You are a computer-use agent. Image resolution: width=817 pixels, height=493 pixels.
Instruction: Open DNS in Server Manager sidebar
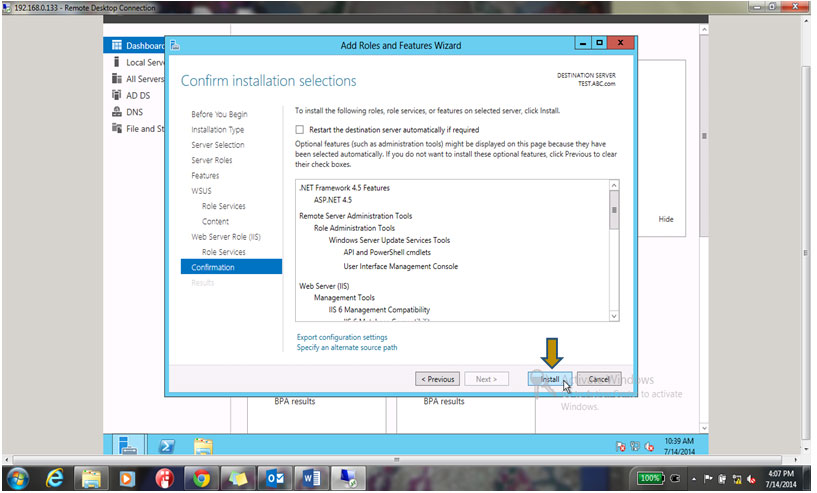128,112
